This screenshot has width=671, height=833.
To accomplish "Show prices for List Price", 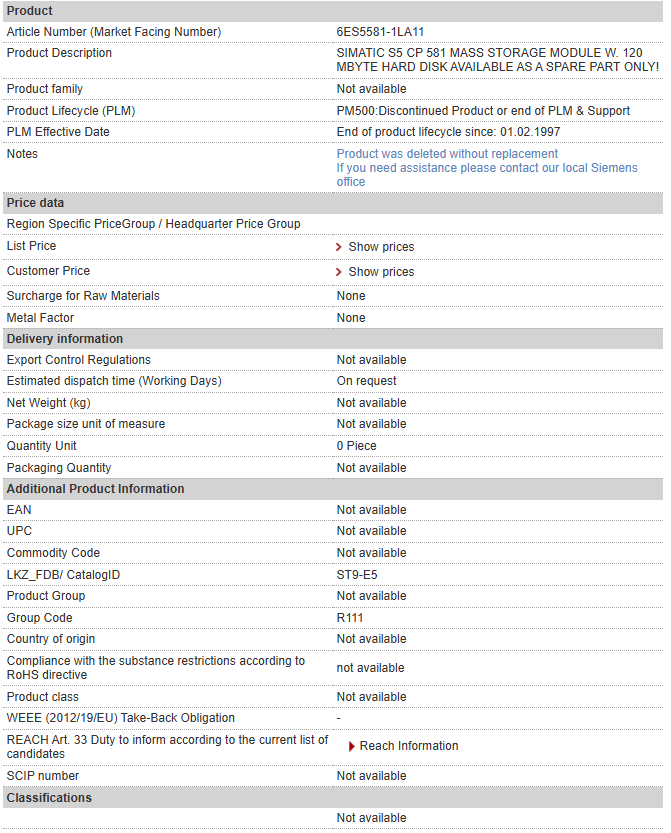I will [x=381, y=247].
